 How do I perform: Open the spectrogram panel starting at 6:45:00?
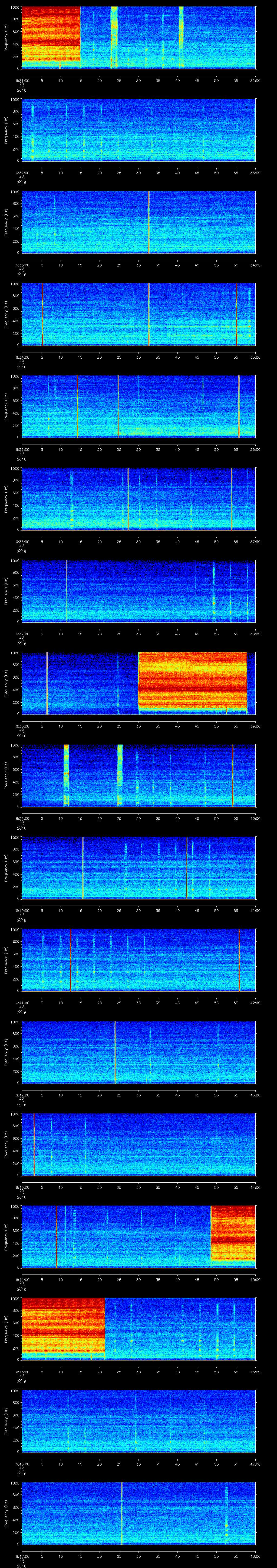138,1329
